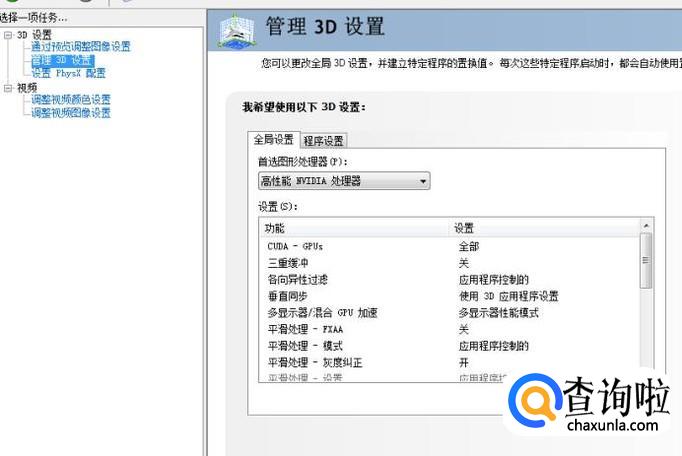The image size is (682, 456).
Task: Select the 各向异性过滤 feature row
Action: click(450, 280)
